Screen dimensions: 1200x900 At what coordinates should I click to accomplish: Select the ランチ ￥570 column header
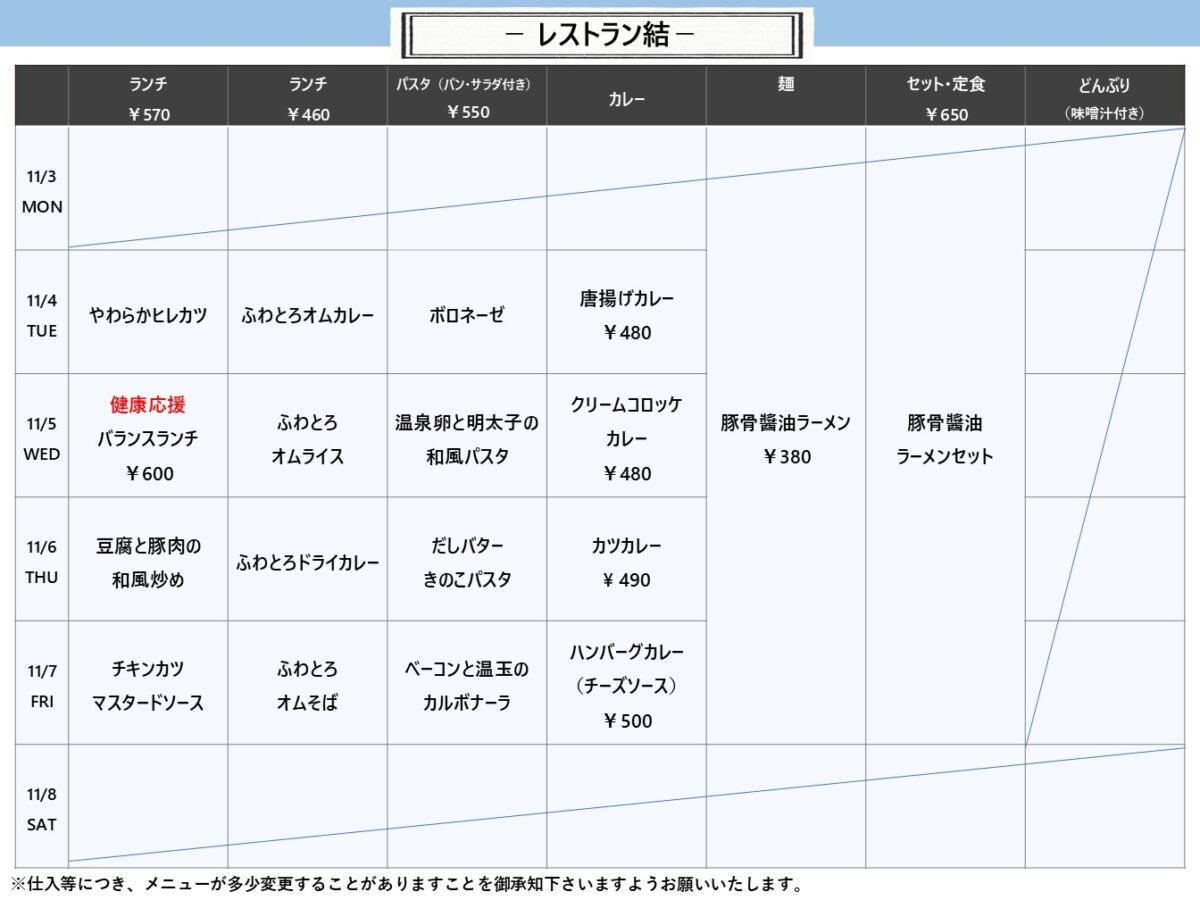148,98
